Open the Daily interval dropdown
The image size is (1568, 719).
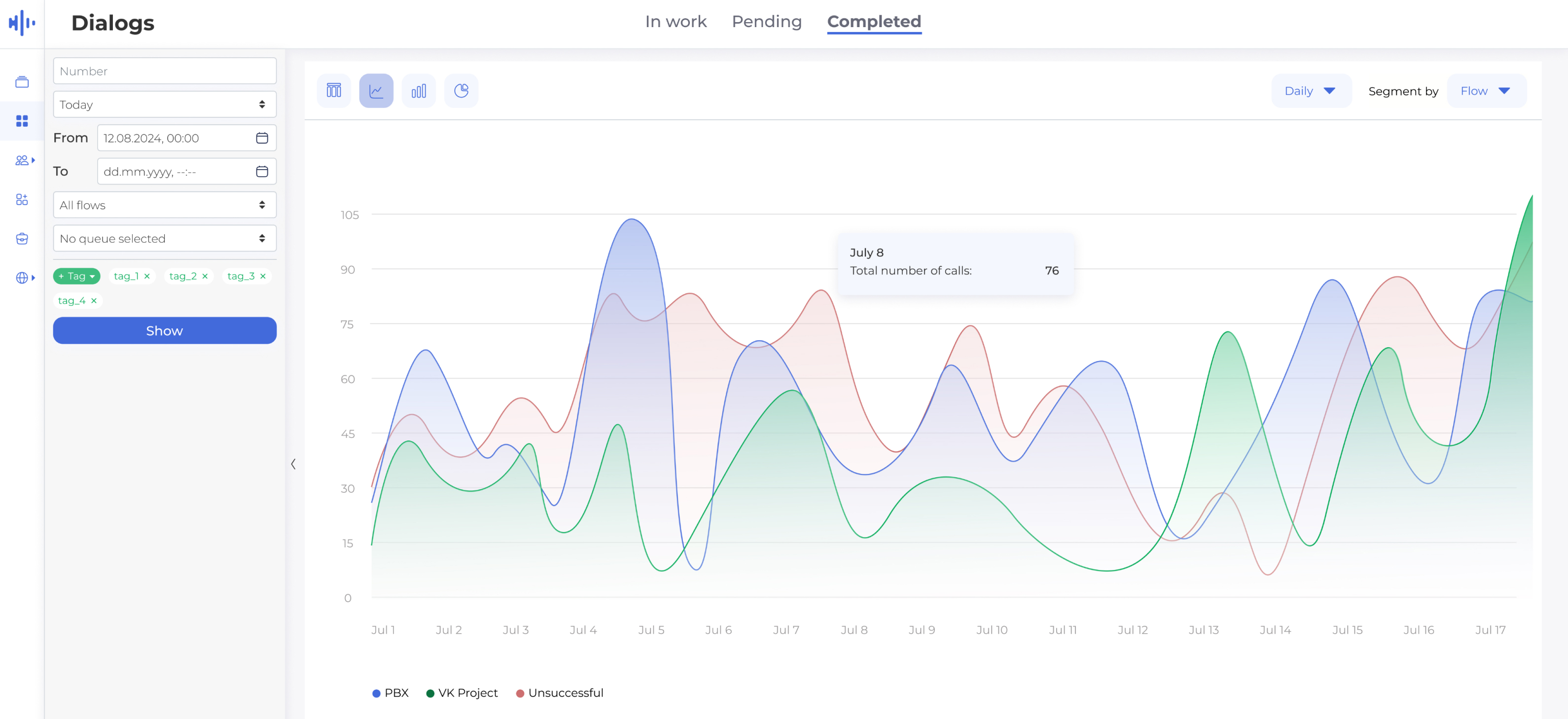click(1311, 90)
